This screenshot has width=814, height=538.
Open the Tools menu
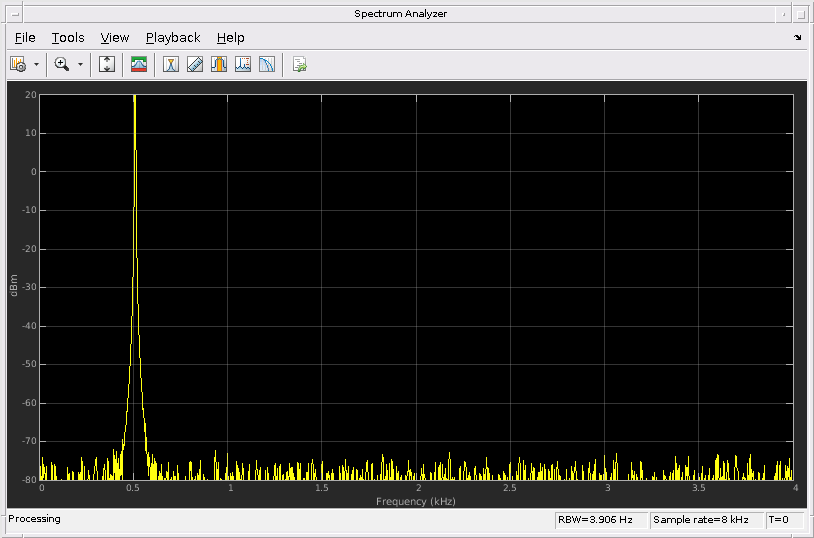point(68,38)
